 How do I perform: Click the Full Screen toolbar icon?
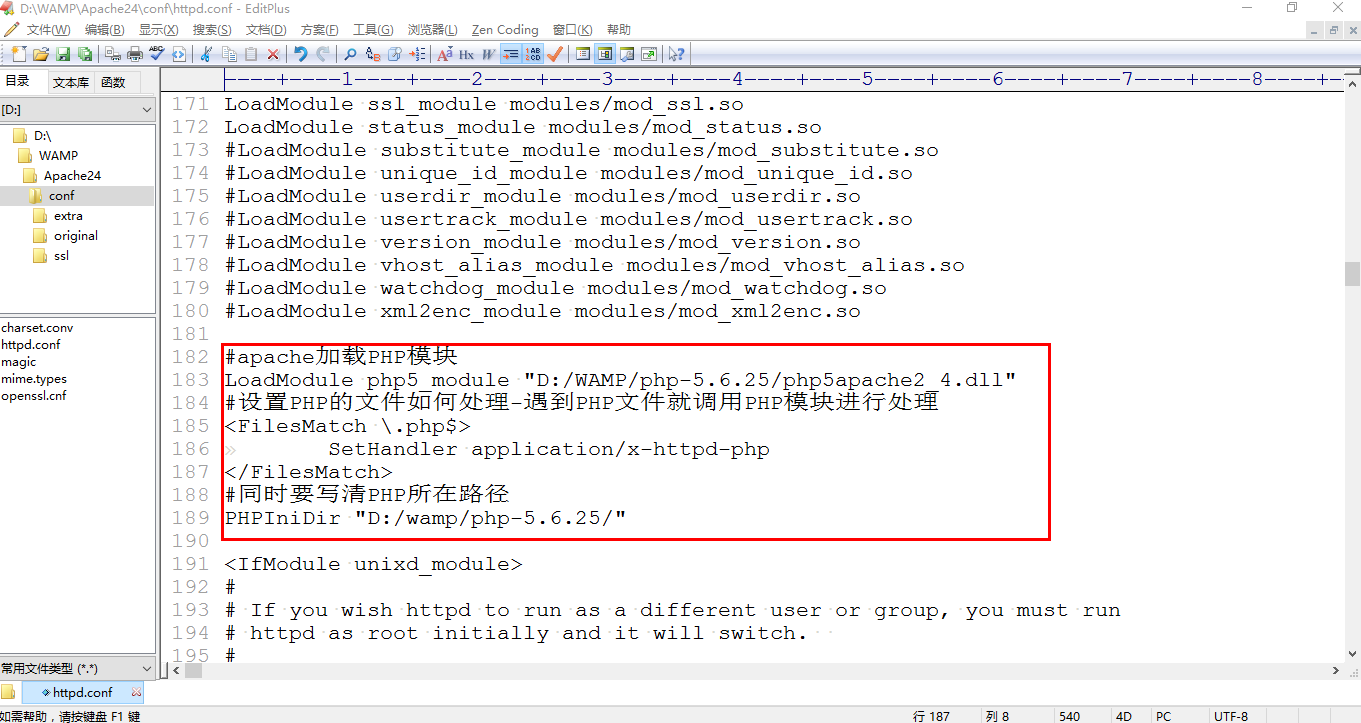[x=649, y=54]
